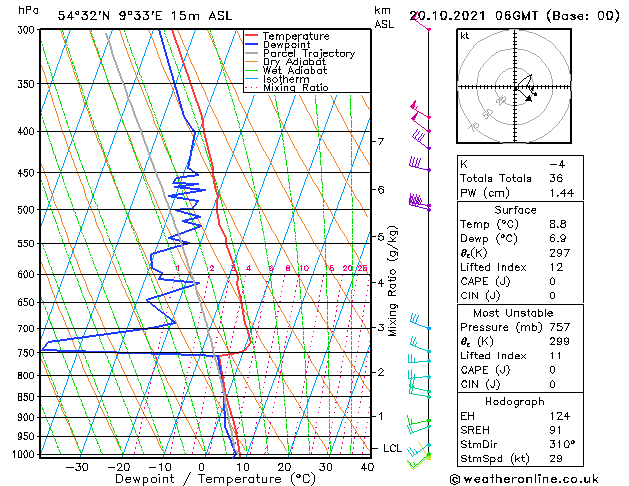
Task: Click the 'Temperature' legend entry
Action: [296, 36]
